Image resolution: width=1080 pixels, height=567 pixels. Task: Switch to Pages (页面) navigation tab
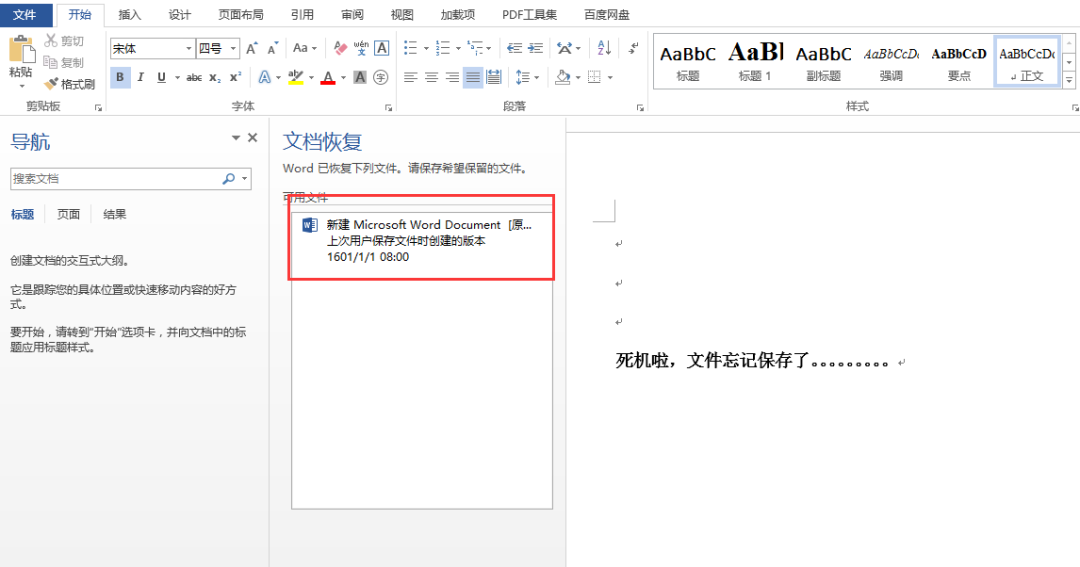pyautogui.click(x=68, y=214)
